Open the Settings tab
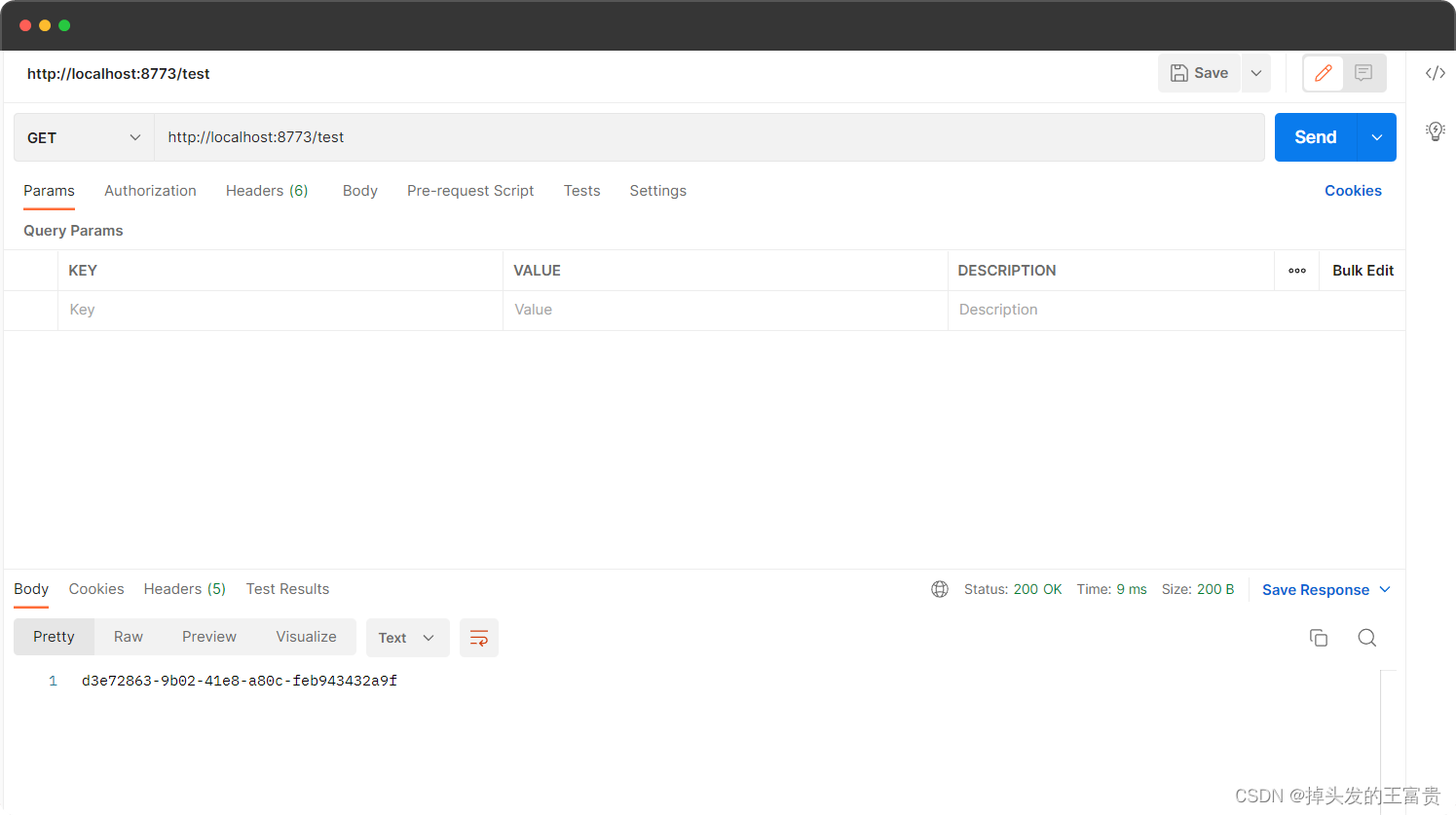The image size is (1456, 815). (657, 191)
